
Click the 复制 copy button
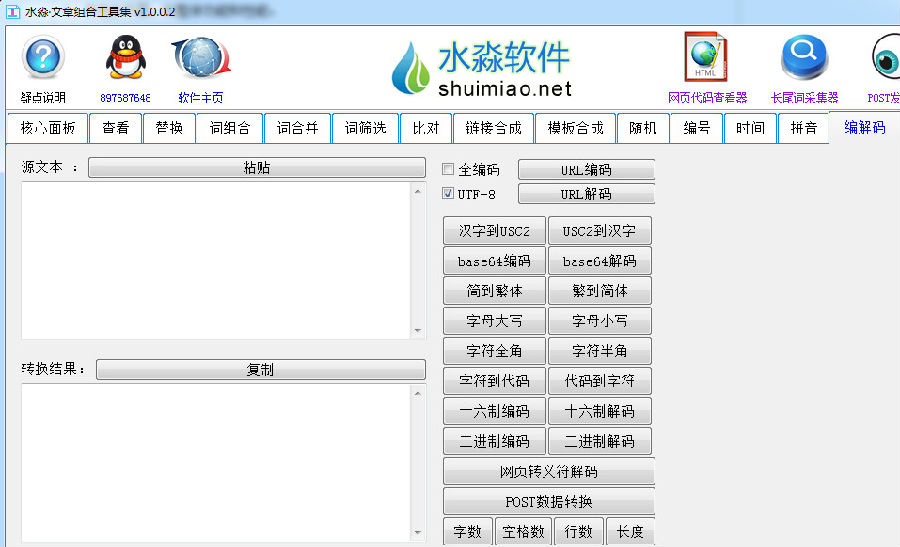tap(261, 370)
